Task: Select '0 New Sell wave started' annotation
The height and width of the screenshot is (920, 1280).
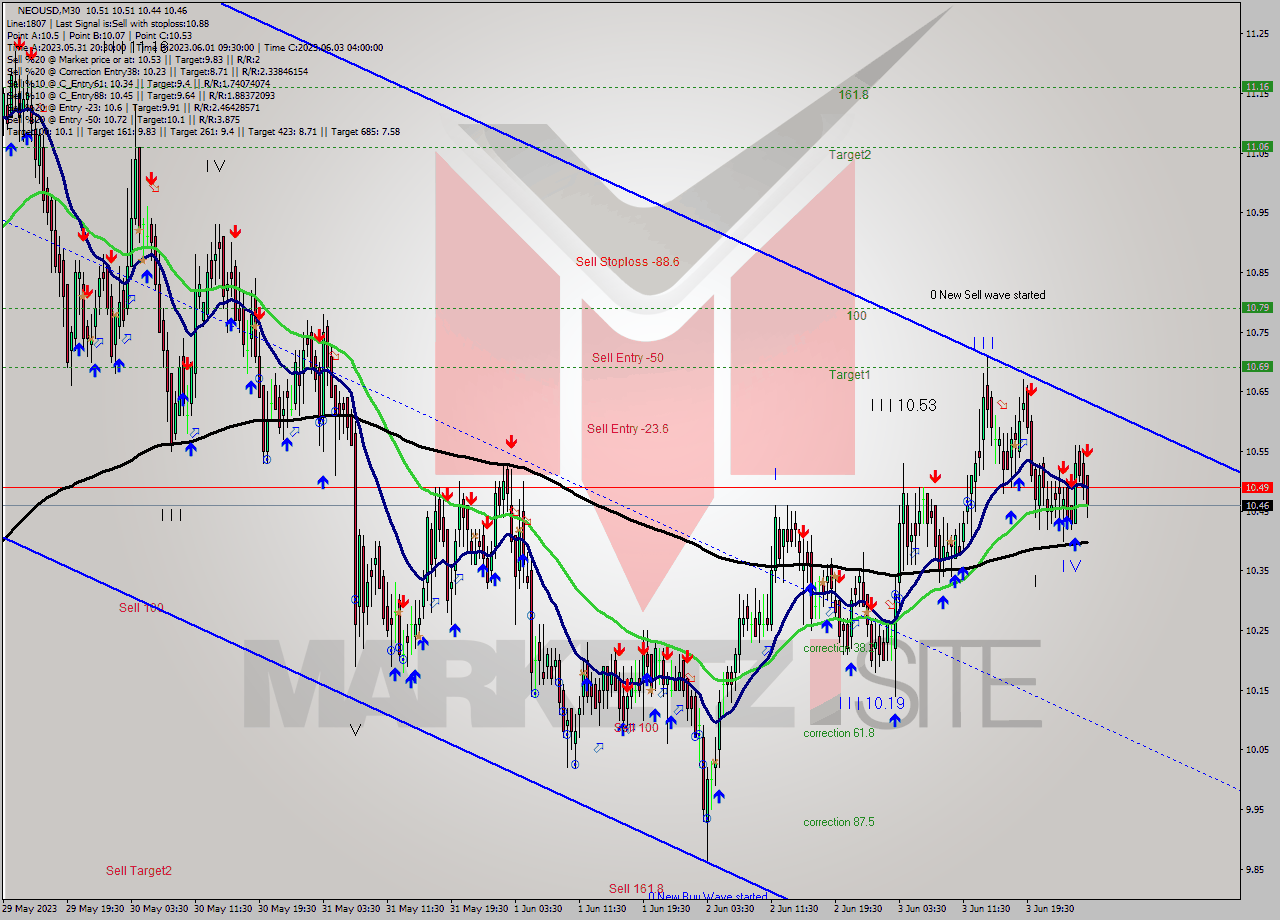Action: pos(988,295)
